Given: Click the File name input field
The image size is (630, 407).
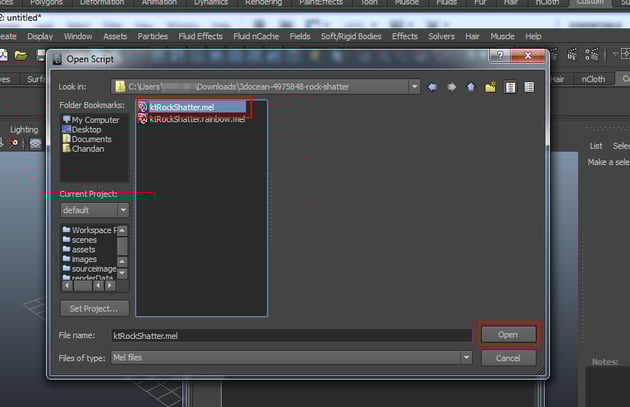Looking at the screenshot, I should [x=291, y=335].
